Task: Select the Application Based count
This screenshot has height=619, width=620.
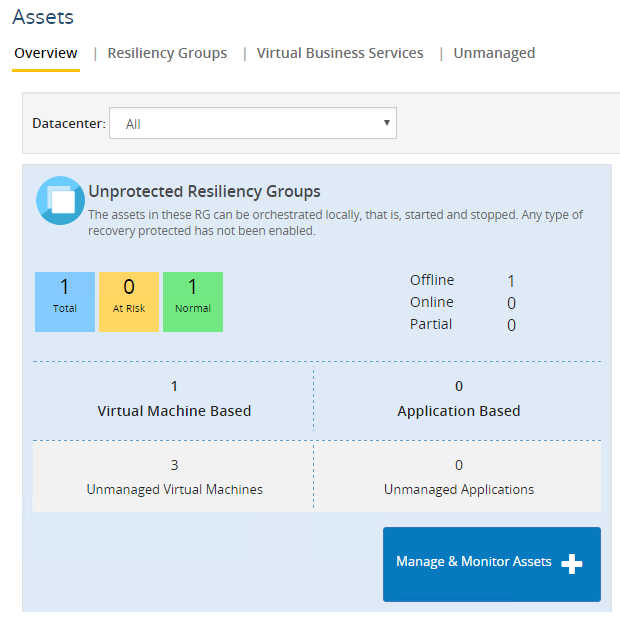Action: 459,386
